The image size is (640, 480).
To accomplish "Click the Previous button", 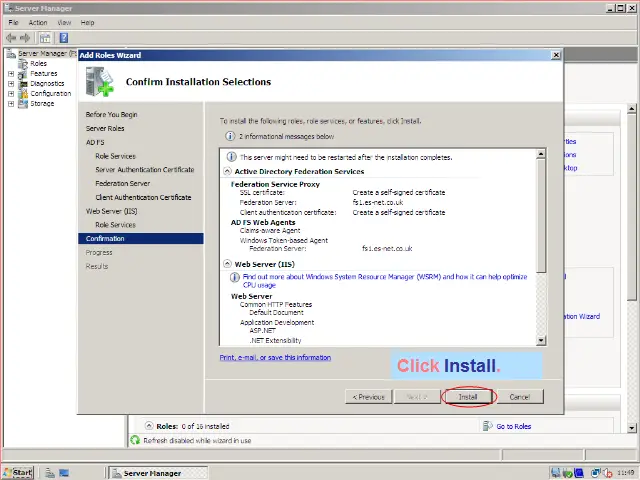I will click(x=369, y=397).
